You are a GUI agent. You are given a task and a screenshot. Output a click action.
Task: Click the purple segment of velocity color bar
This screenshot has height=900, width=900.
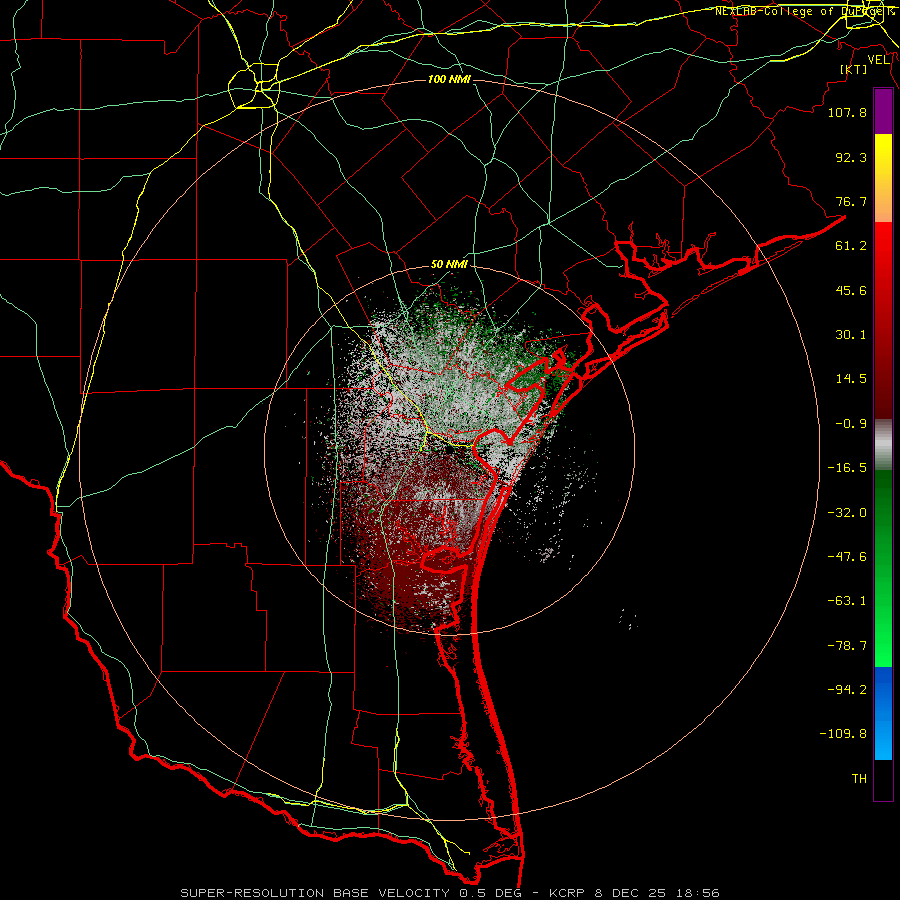click(x=883, y=112)
